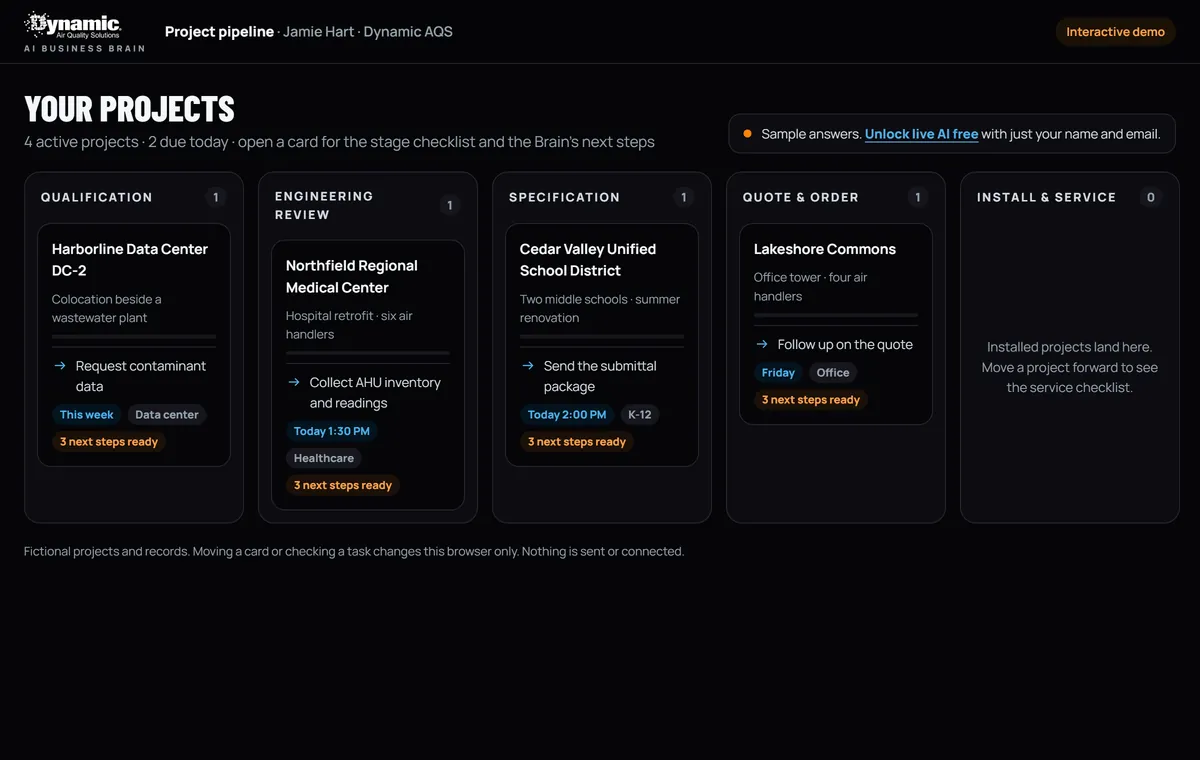1200x760 pixels.
Task: Click the Quote & Order count badge
Action: pos(918,198)
